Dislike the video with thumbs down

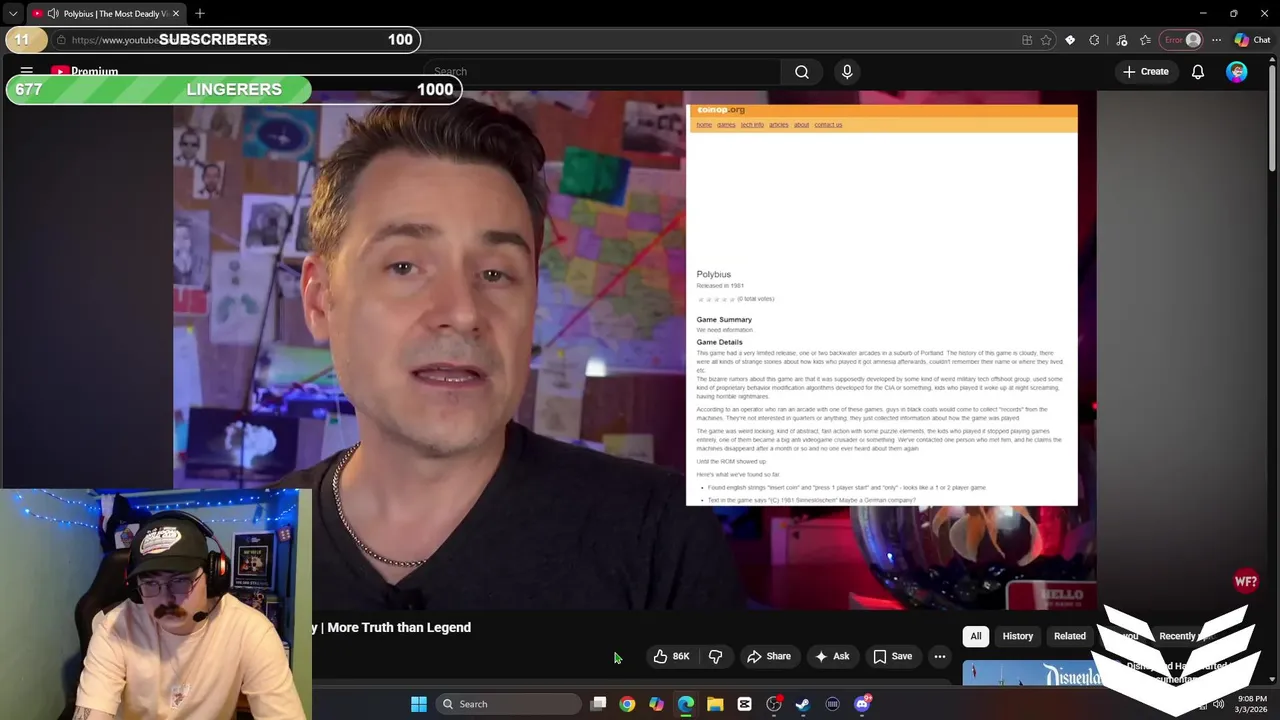716,656
